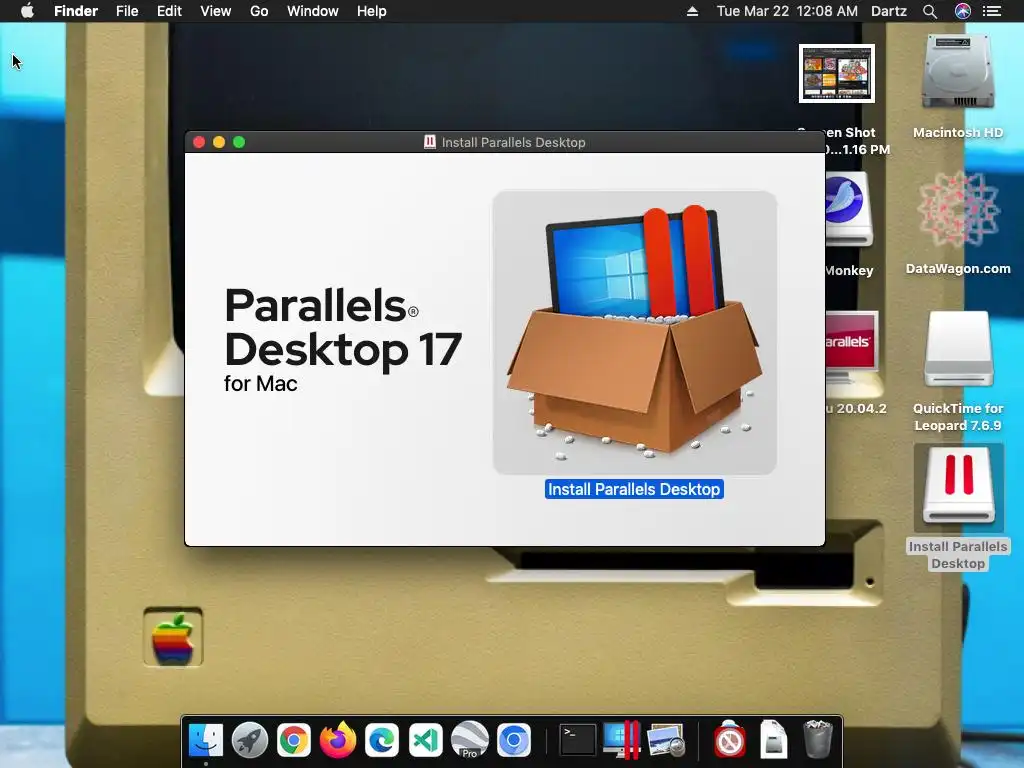
Task: Minimize the Install Parallels Desktop window
Action: pos(219,142)
